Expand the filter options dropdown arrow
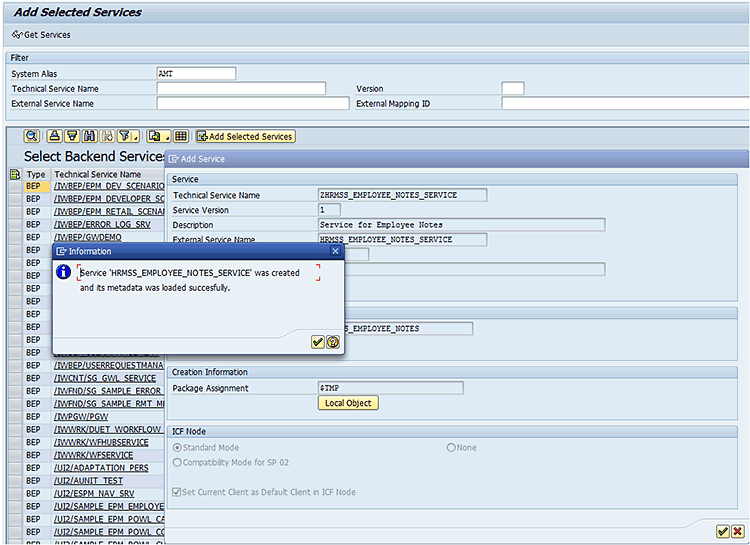This screenshot has height=545, width=750. pos(134,136)
